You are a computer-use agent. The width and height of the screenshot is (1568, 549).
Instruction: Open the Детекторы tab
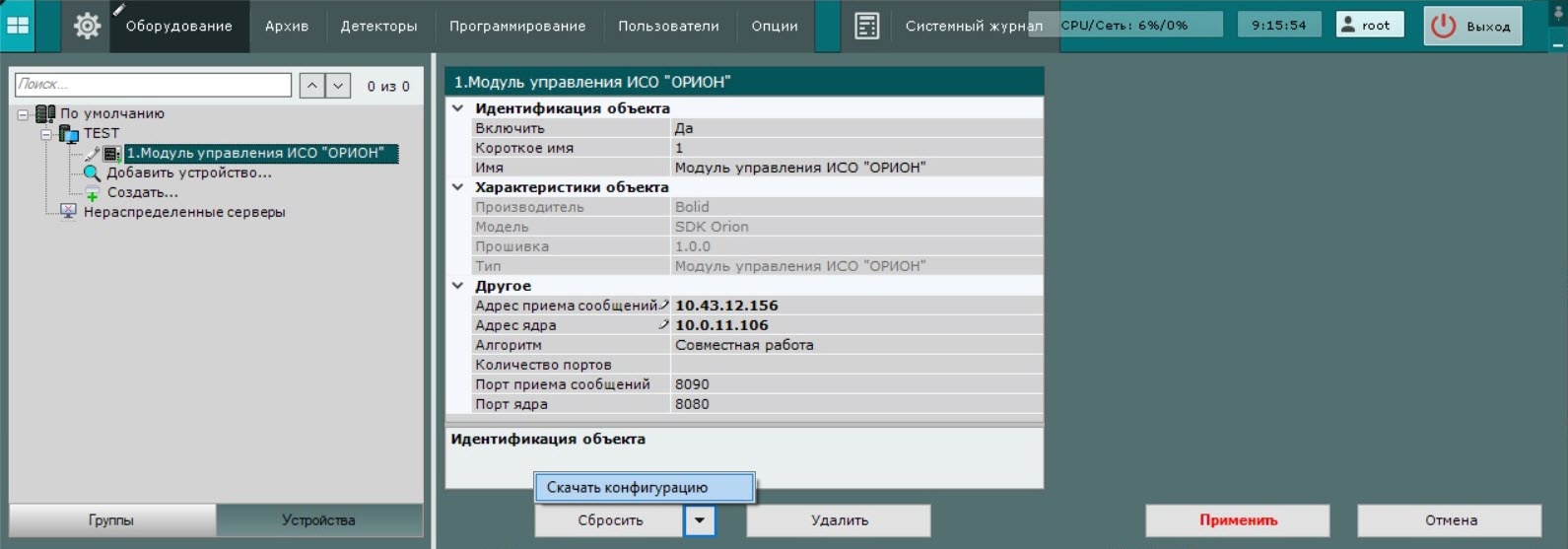[x=378, y=27]
